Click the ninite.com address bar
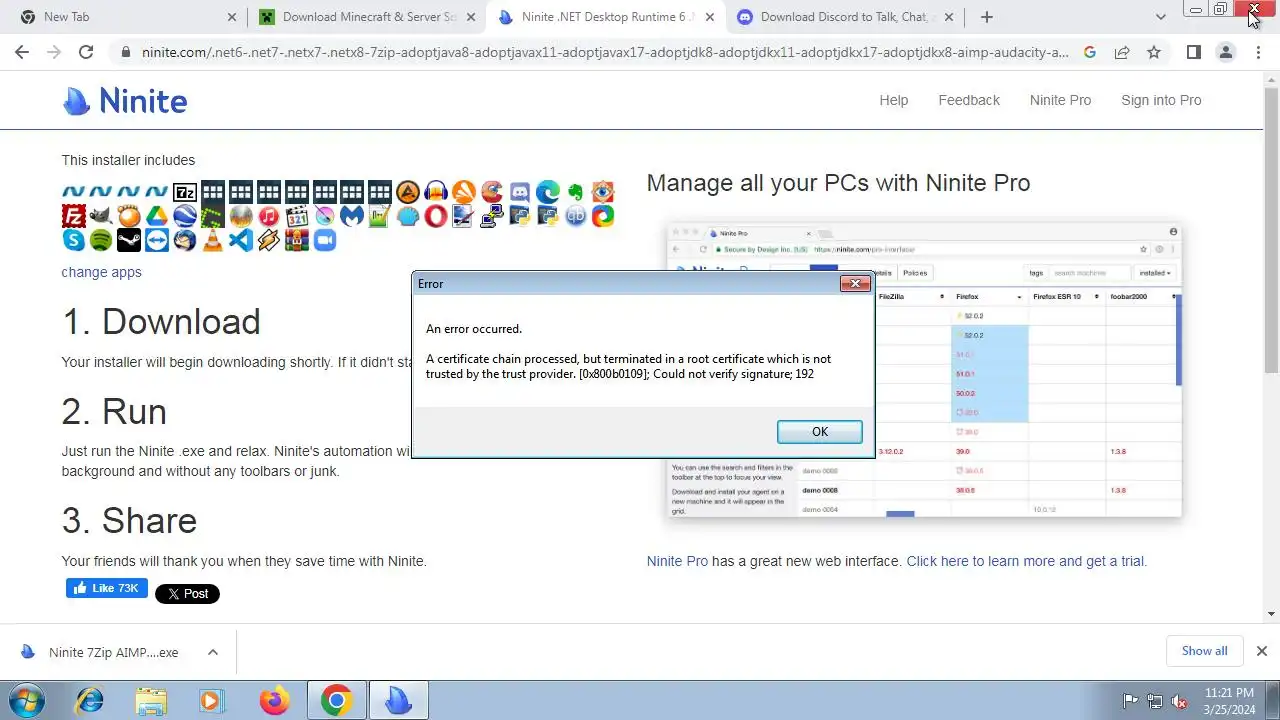This screenshot has height=720, width=1280. click(605, 52)
